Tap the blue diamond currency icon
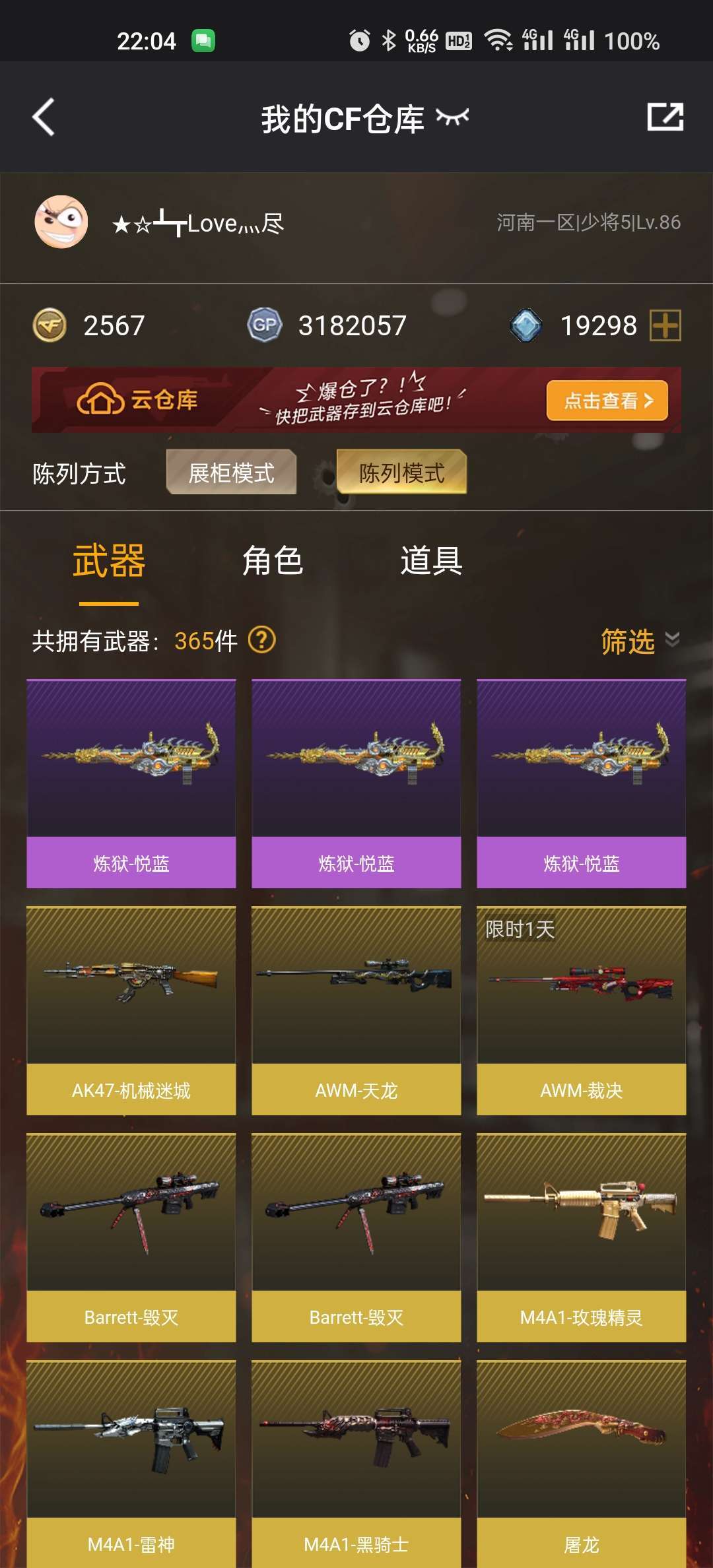 [526, 325]
